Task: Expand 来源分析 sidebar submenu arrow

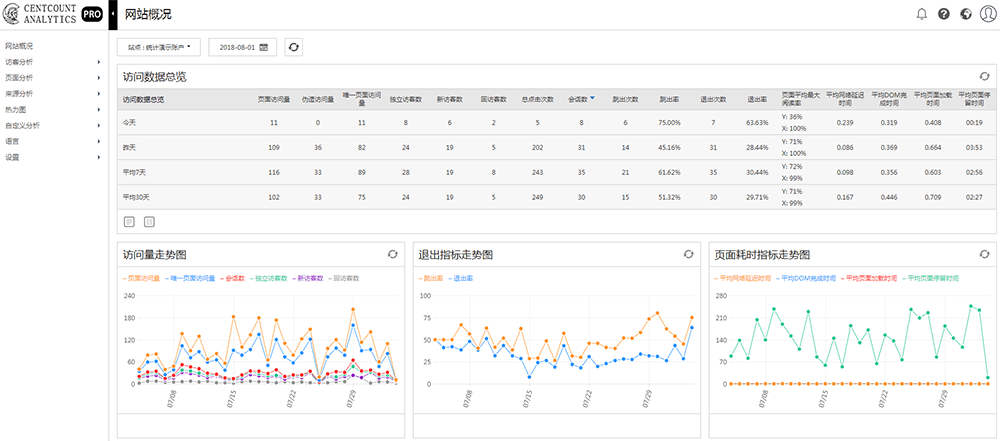Action: (x=99, y=94)
